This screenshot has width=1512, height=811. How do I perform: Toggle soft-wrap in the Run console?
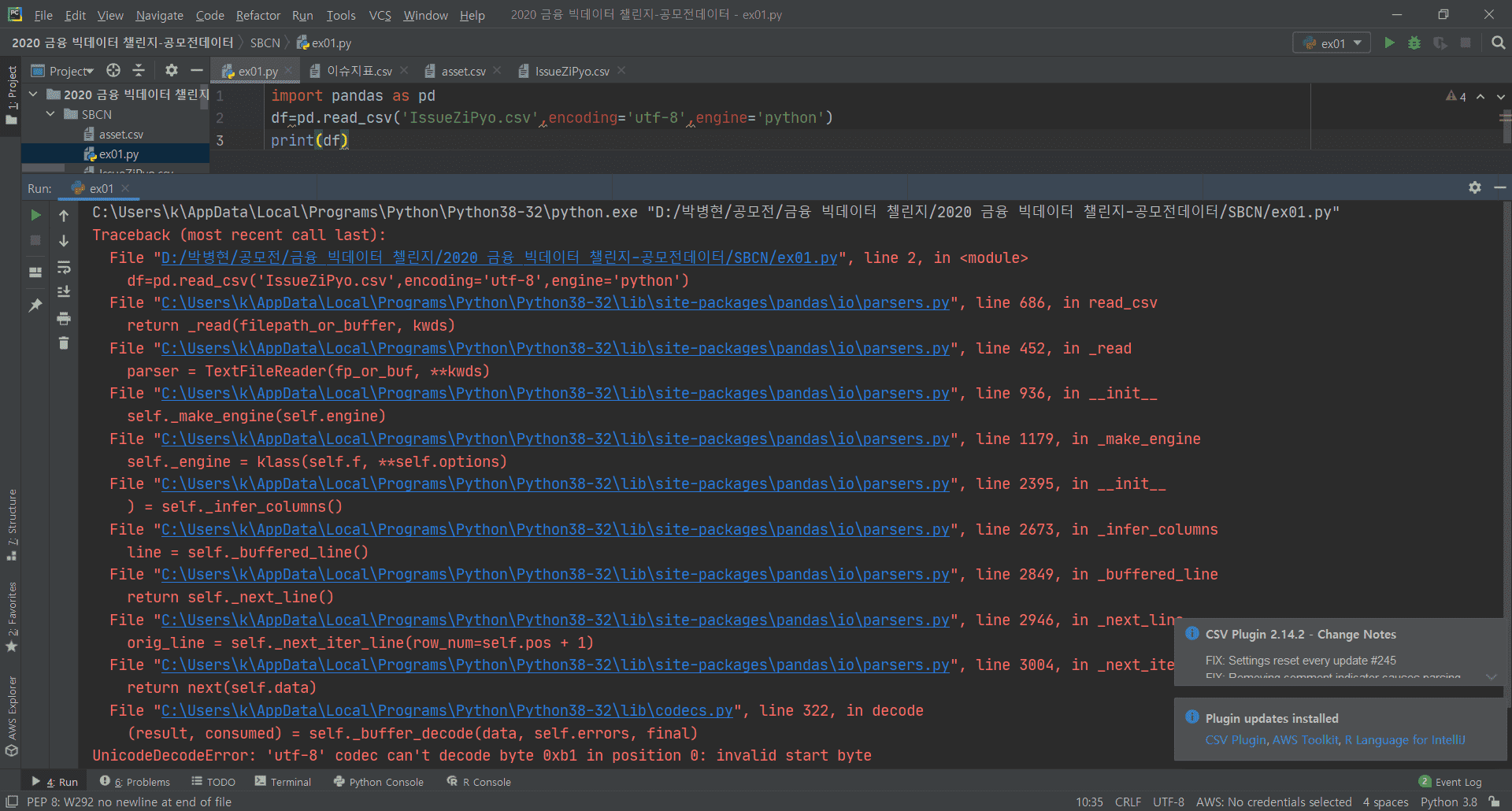[x=64, y=268]
